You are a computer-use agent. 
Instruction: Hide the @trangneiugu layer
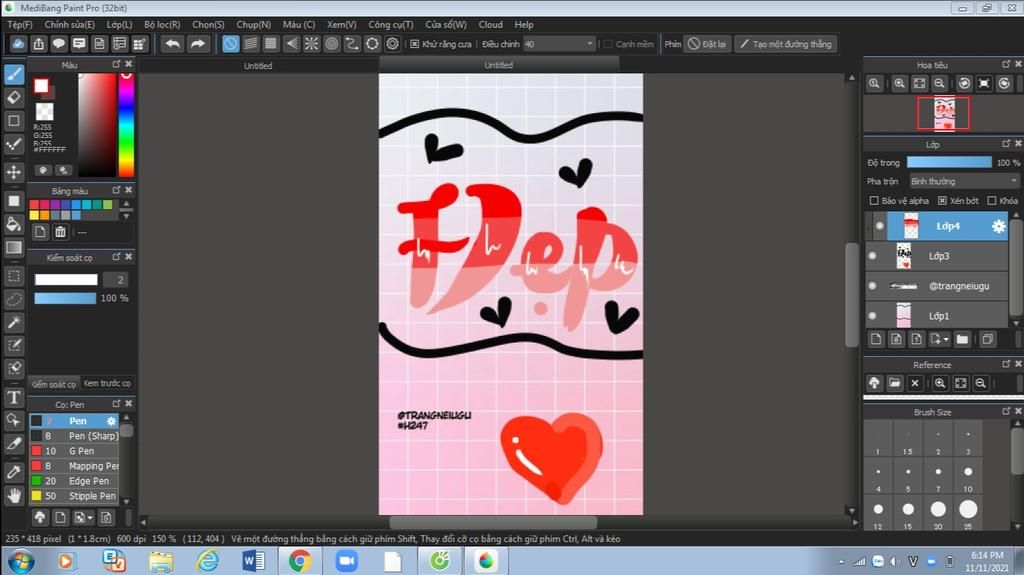point(872,286)
